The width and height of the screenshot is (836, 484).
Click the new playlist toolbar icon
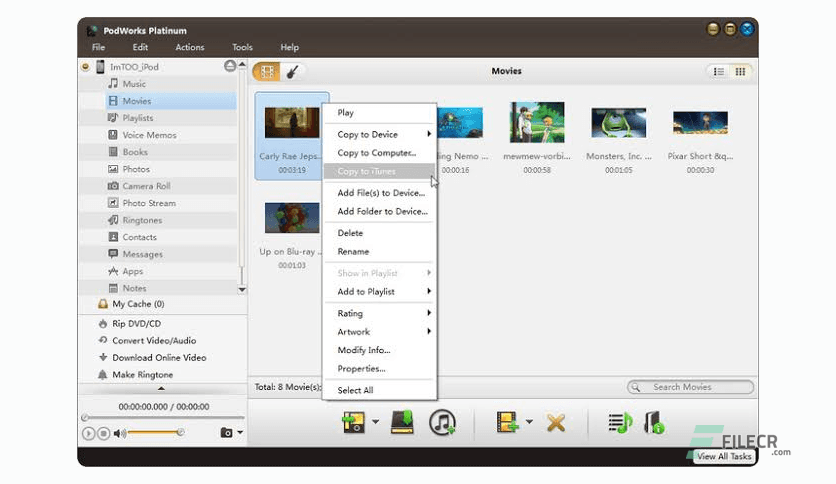(x=620, y=423)
